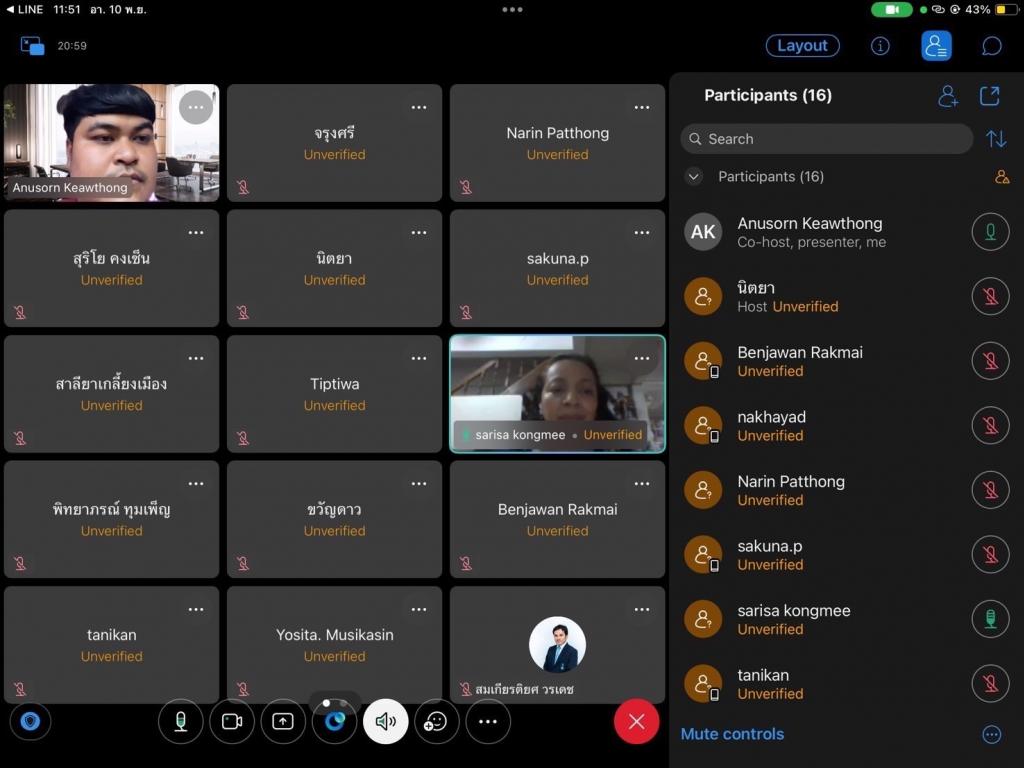Unmute Benjawan Rakmai in participants list
Viewport: 1024px width, 768px height.
tap(990, 360)
